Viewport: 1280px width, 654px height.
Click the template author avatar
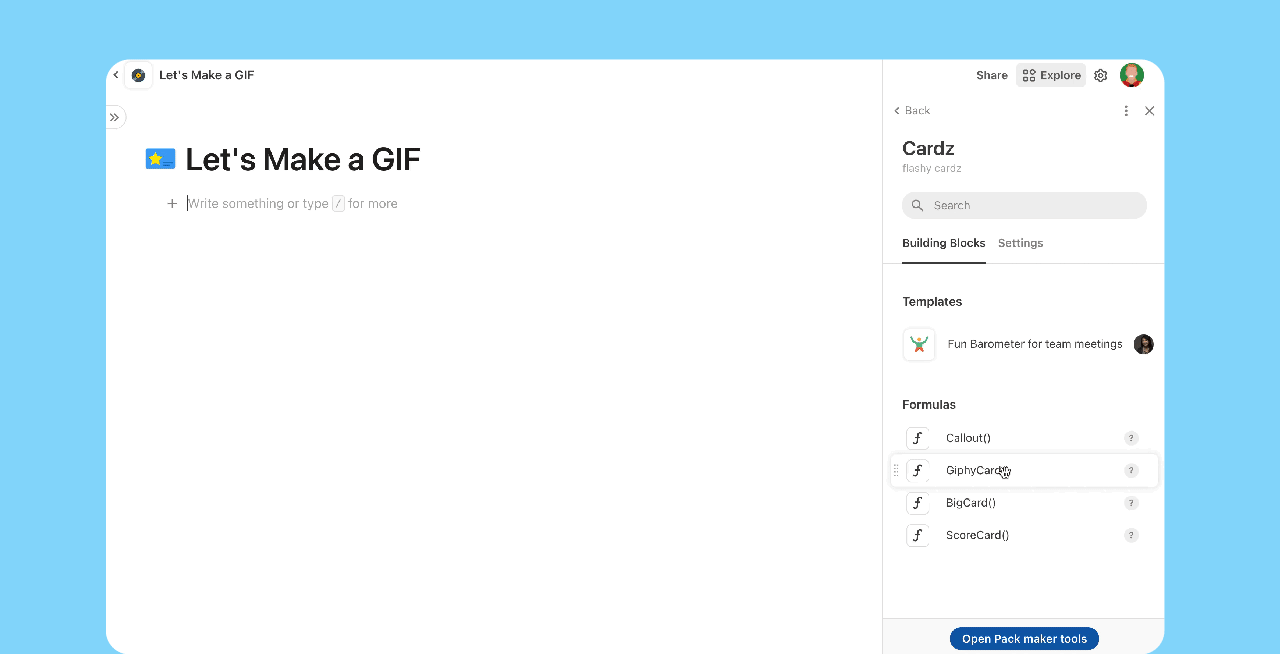pos(1144,344)
